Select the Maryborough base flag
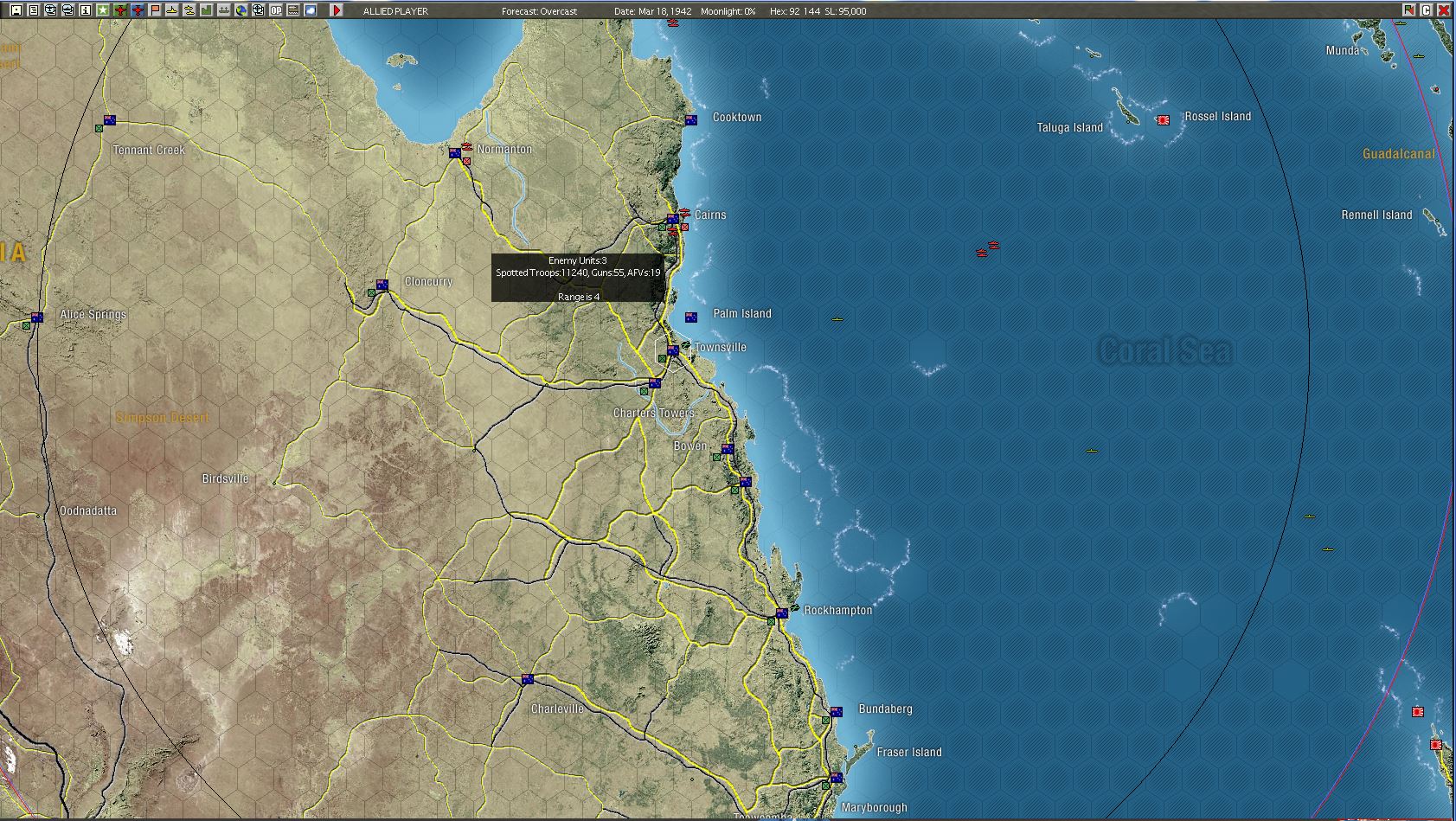Viewport: 1456px width, 821px height. [x=837, y=778]
